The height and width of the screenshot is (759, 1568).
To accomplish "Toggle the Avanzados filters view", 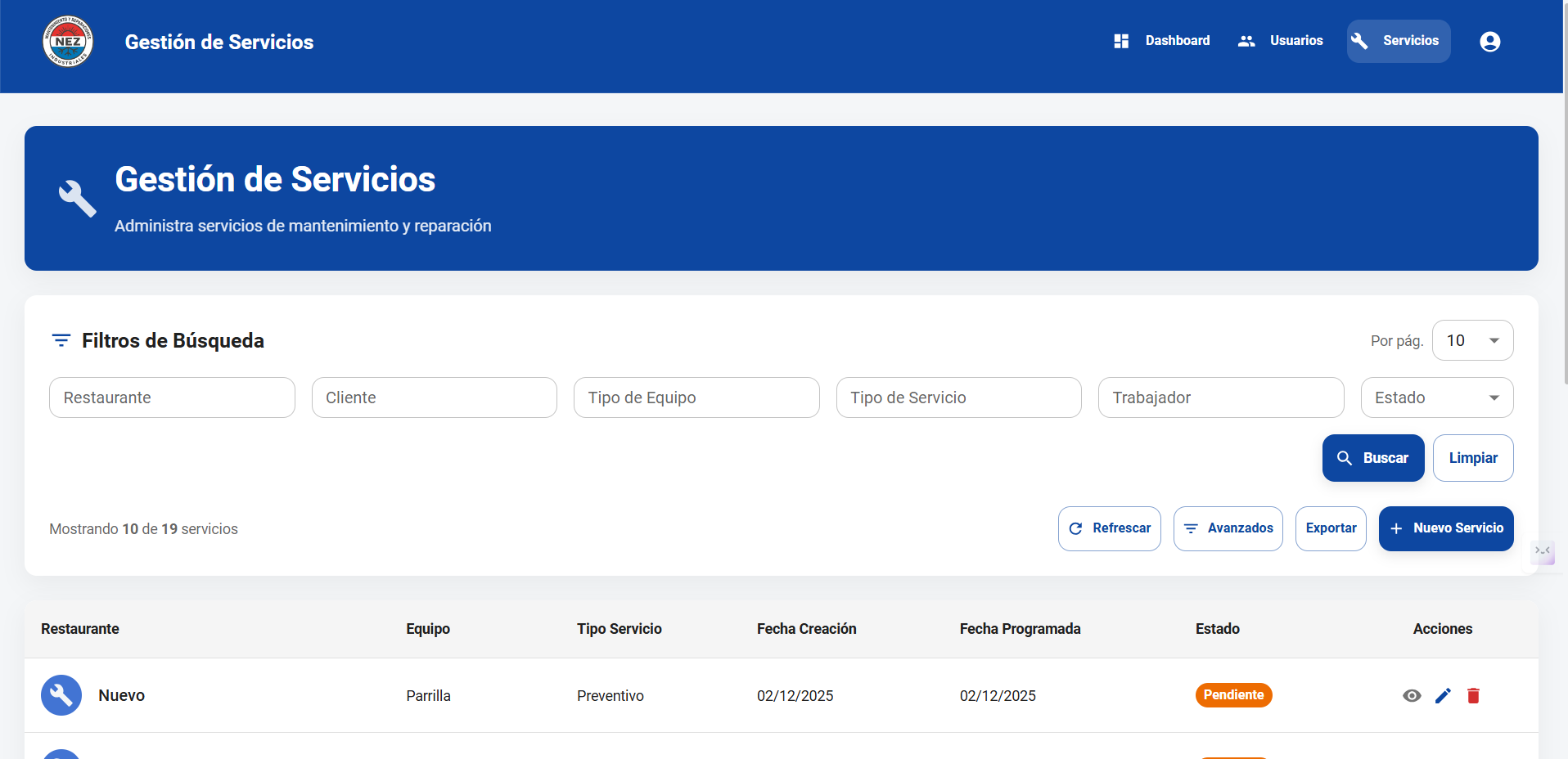I will [x=1228, y=528].
